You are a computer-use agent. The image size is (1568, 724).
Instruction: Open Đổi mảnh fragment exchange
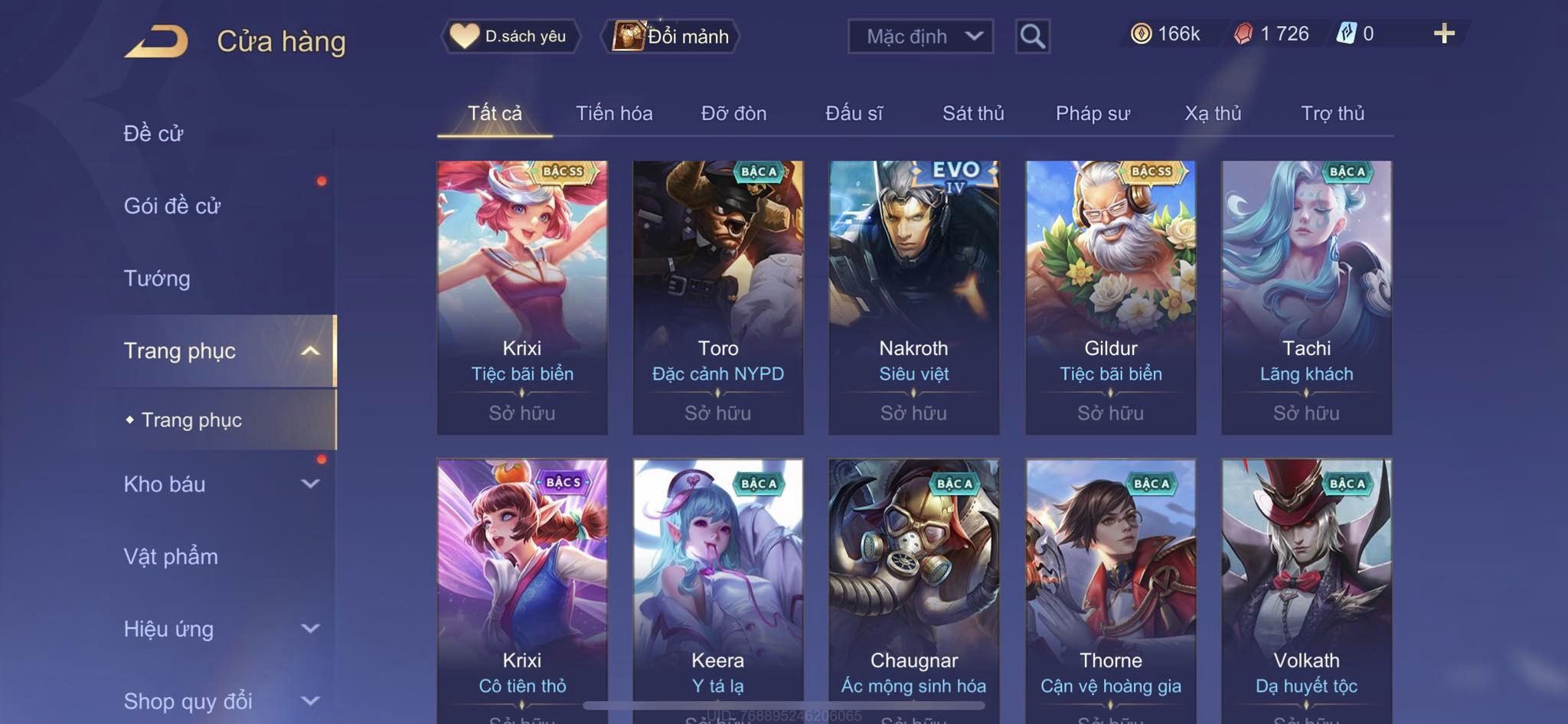671,36
